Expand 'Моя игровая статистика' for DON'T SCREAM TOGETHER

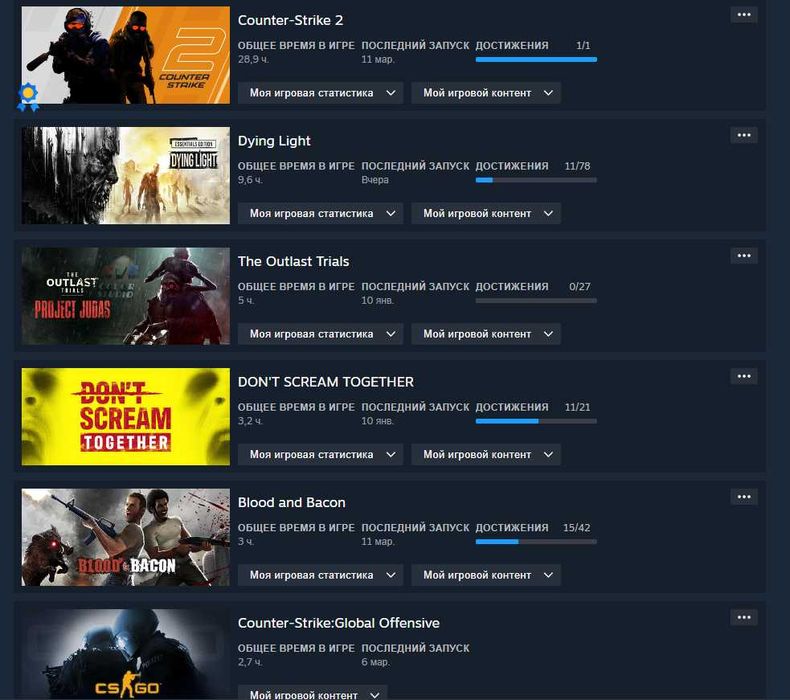pyautogui.click(x=320, y=454)
